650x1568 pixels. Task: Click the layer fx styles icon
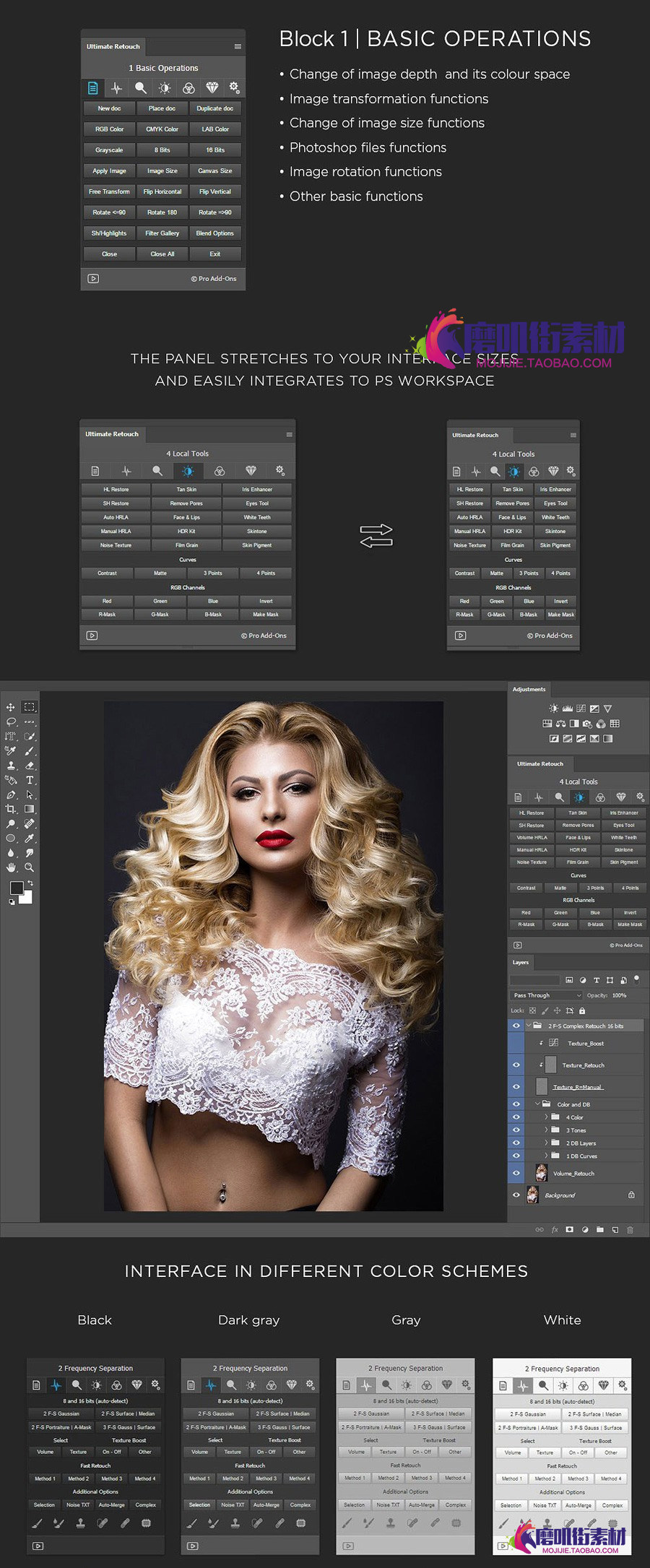(x=555, y=1229)
